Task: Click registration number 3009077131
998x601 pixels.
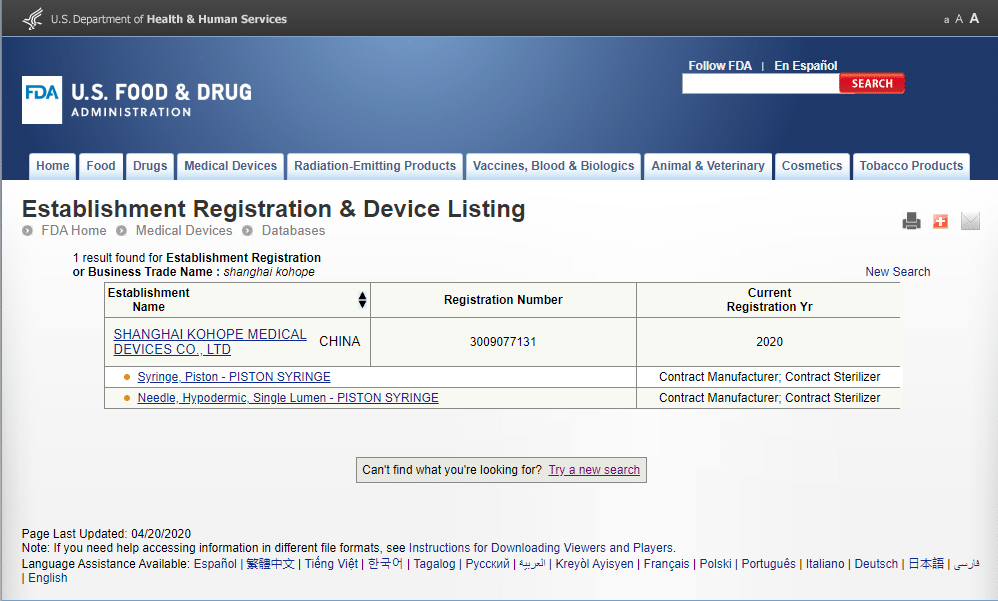Action: (503, 342)
